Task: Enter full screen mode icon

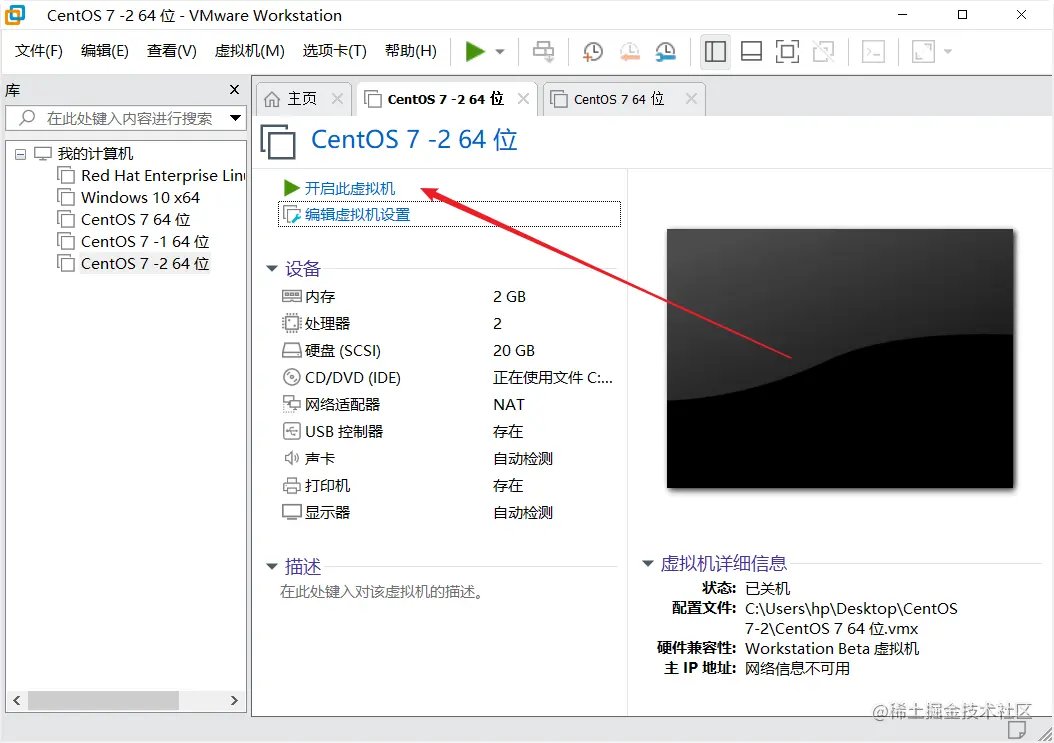Action: (787, 51)
